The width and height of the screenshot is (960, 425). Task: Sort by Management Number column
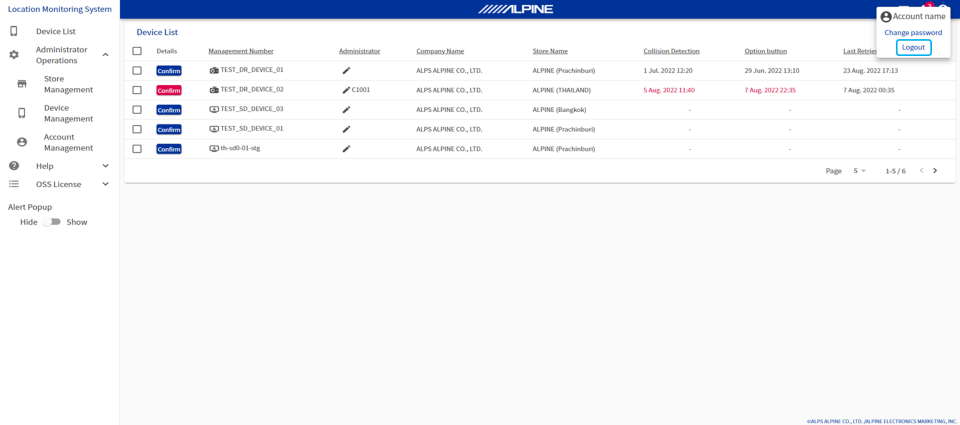tap(241, 51)
